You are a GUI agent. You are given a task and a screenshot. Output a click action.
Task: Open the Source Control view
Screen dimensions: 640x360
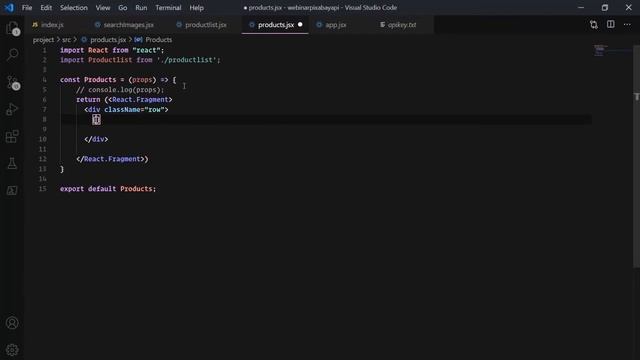pos(12,82)
